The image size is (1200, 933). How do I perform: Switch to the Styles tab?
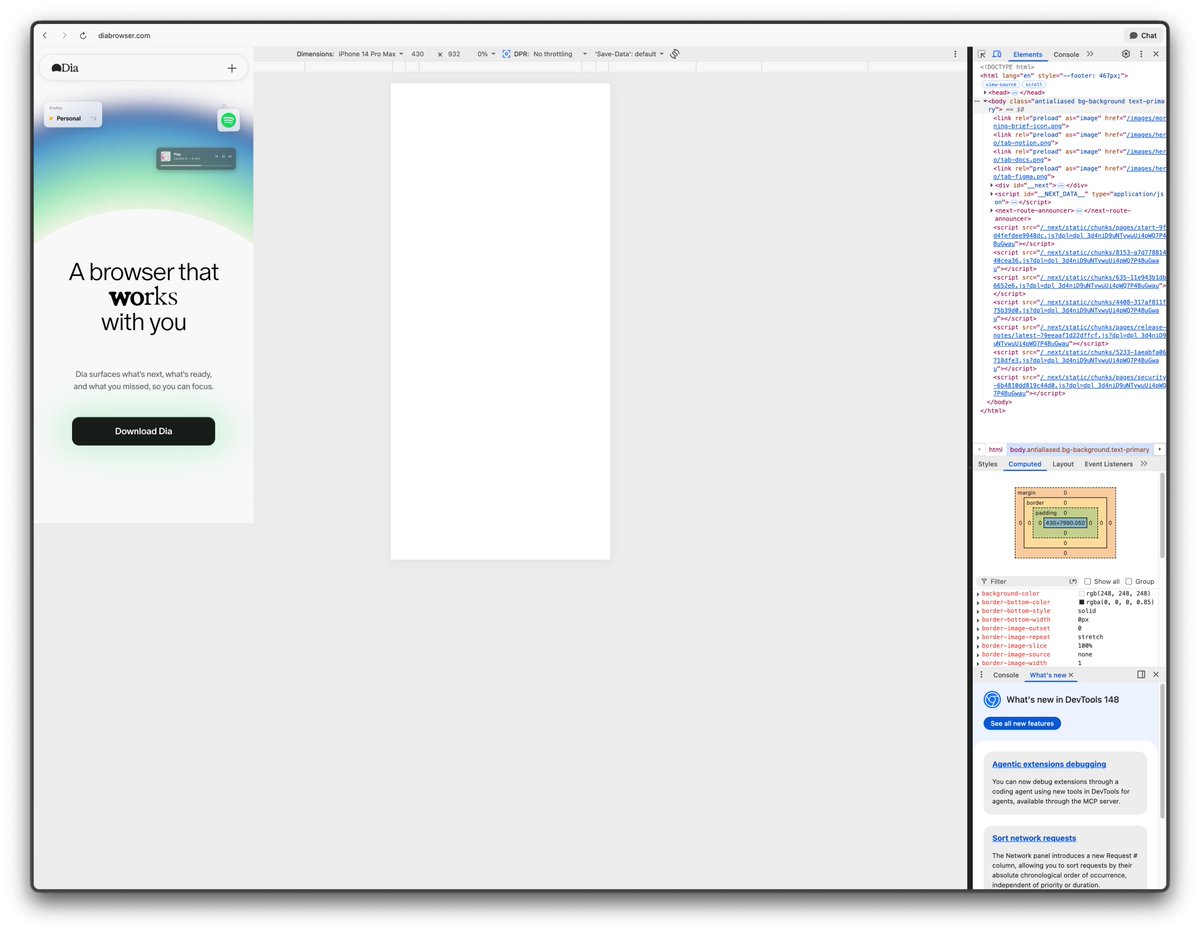pos(987,464)
